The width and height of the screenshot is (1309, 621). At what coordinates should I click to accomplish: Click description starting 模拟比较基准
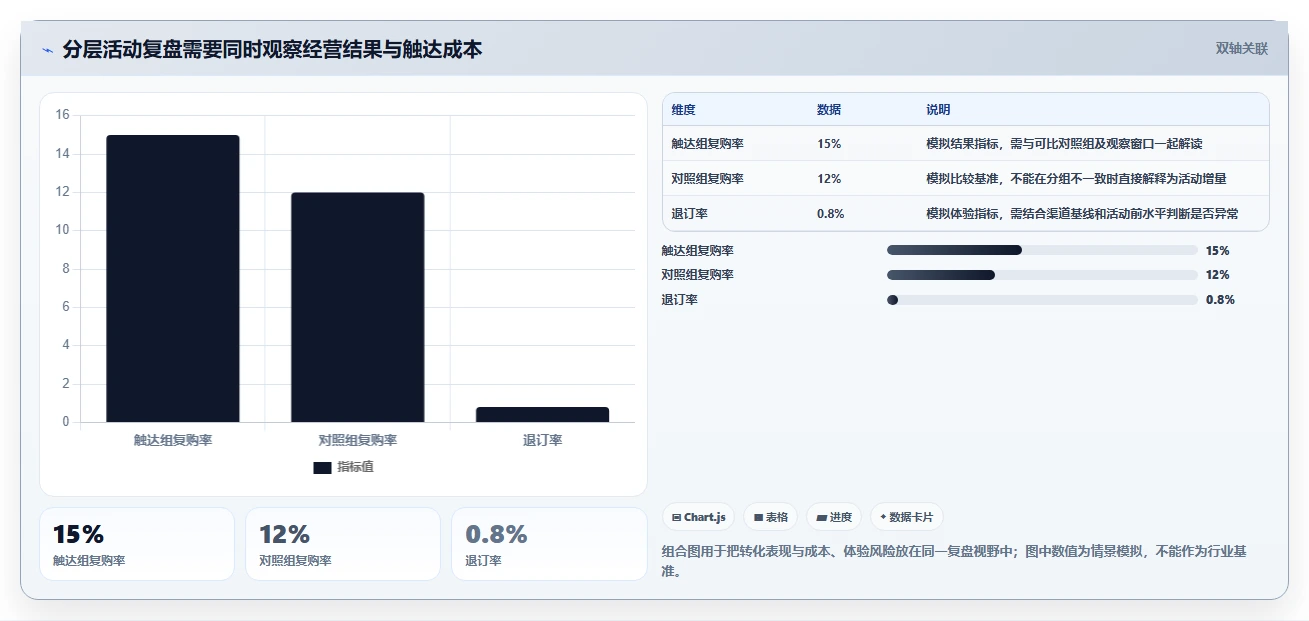pyautogui.click(x=1076, y=179)
